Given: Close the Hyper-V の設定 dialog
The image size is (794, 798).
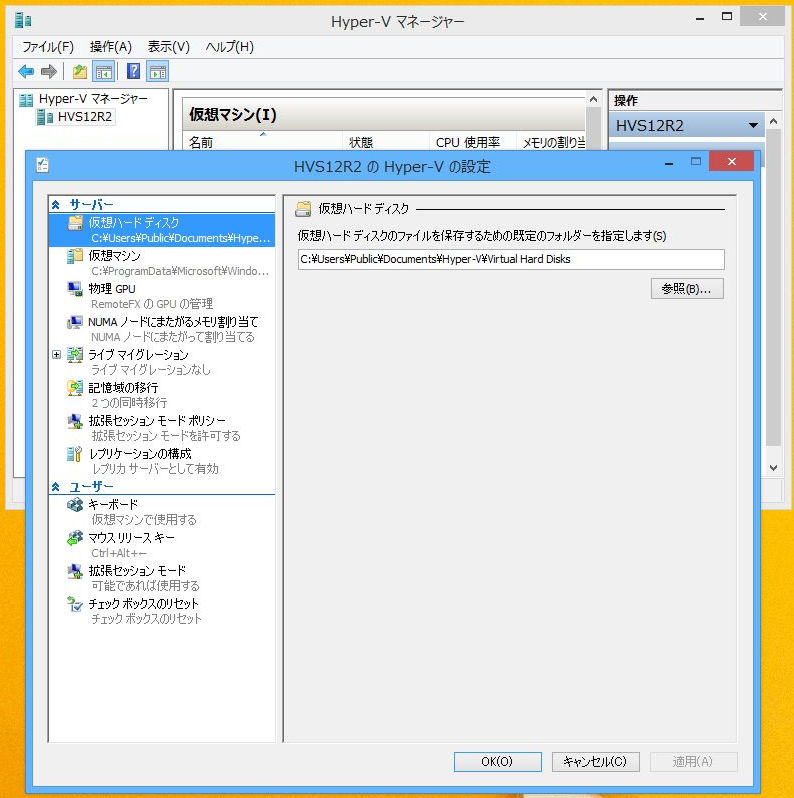Looking at the screenshot, I should 731,161.
